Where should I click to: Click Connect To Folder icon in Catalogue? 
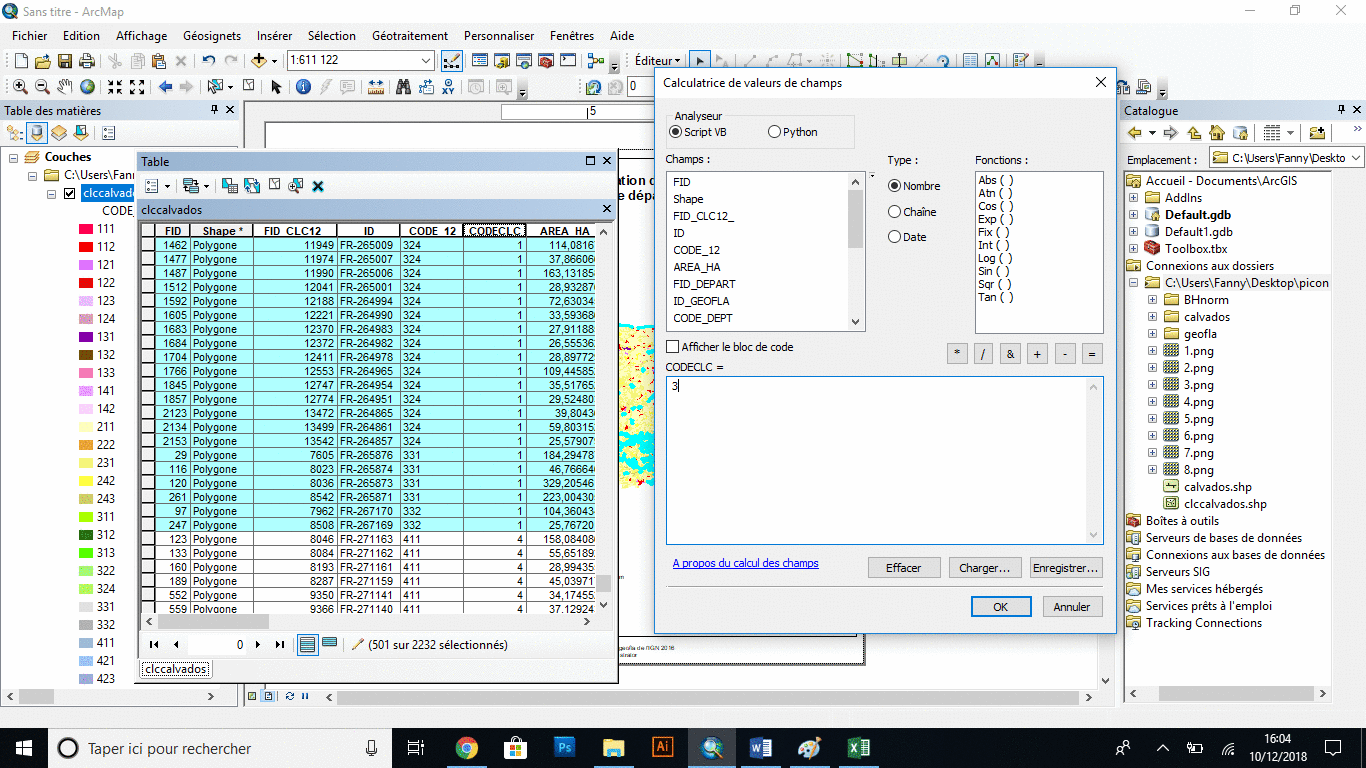pos(1317,133)
